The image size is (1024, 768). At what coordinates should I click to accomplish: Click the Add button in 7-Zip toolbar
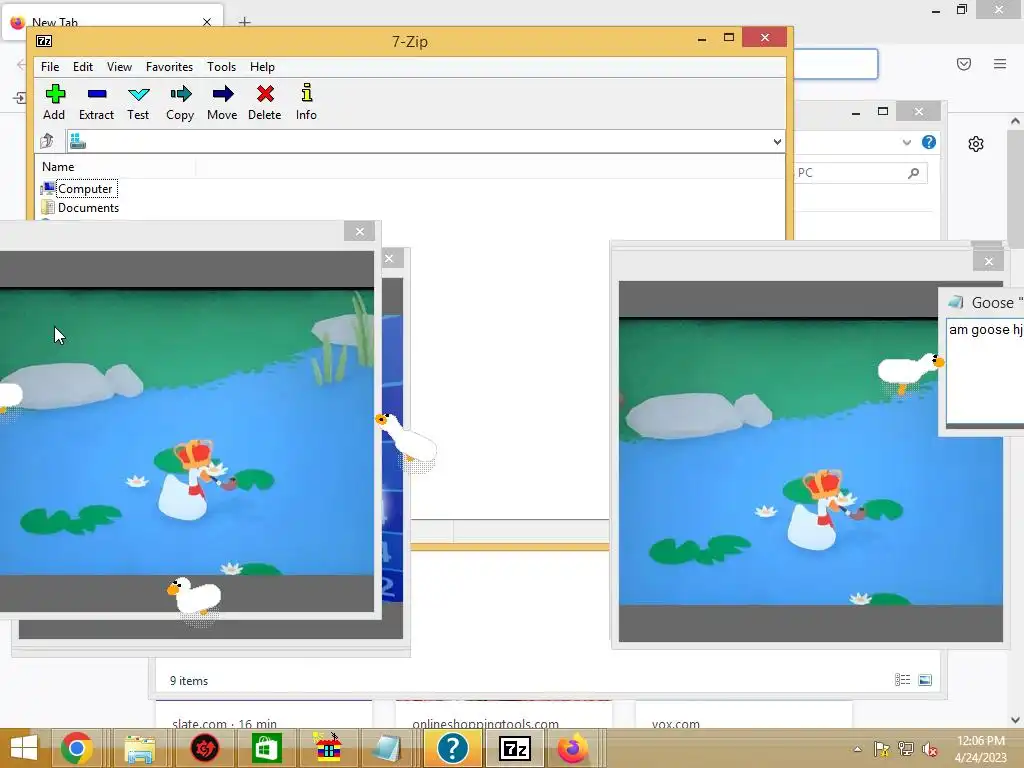pos(54,102)
